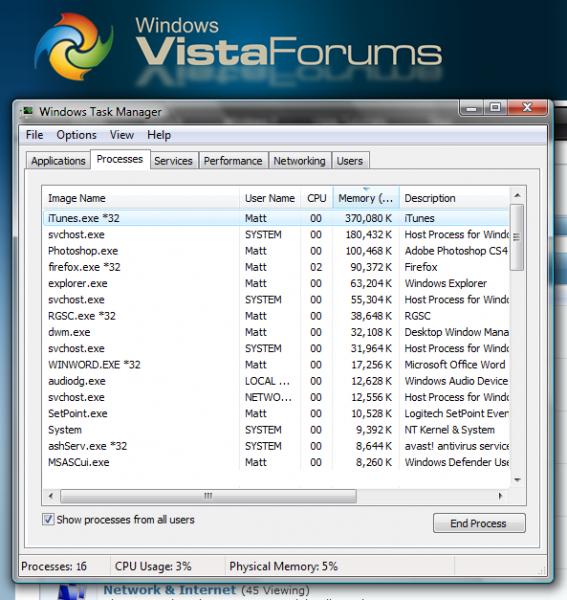Switch to the Applications tab
The image size is (567, 600).
coord(58,161)
